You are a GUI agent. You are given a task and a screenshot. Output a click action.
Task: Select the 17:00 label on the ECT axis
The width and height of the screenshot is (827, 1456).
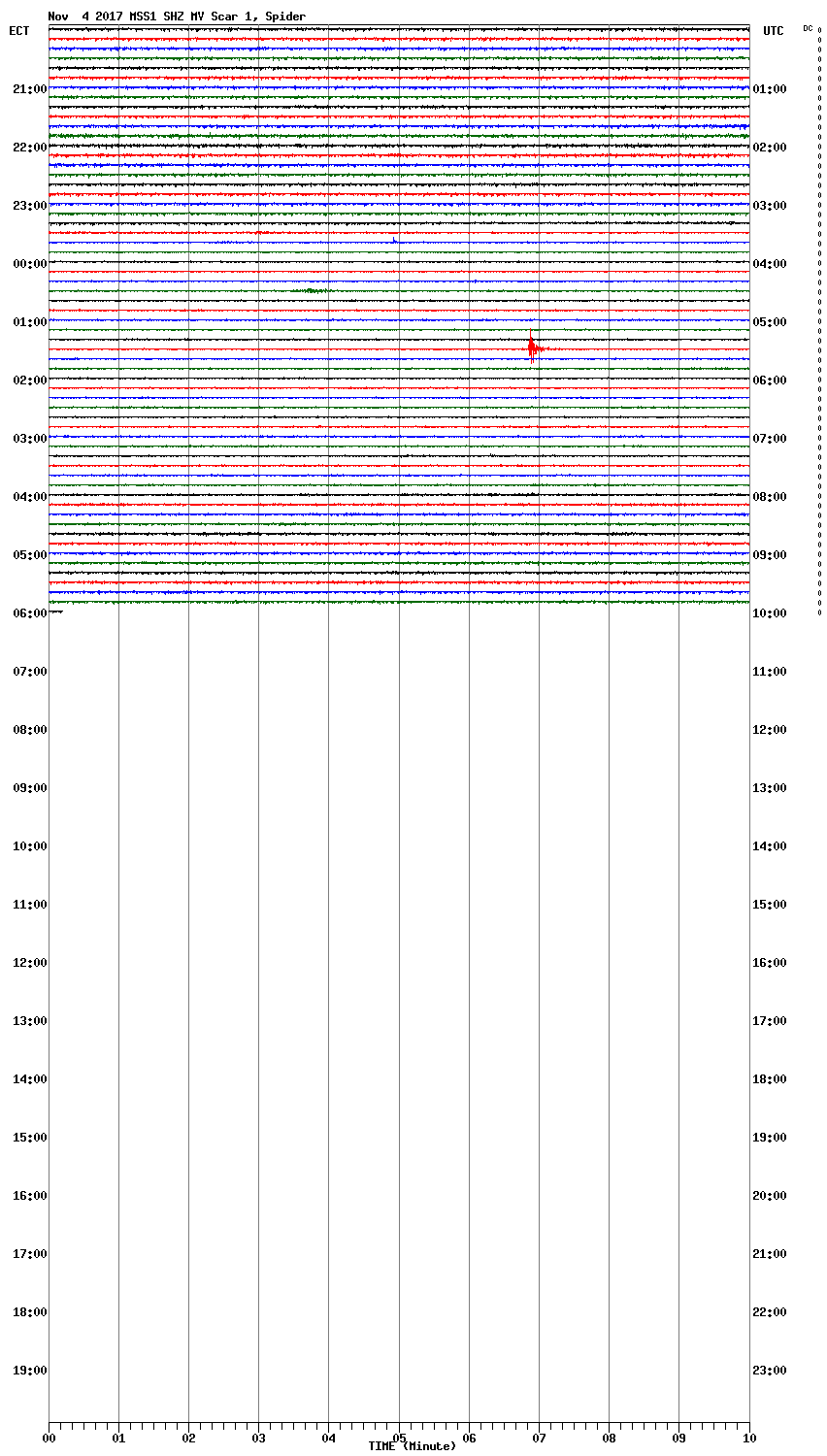tap(30, 1254)
